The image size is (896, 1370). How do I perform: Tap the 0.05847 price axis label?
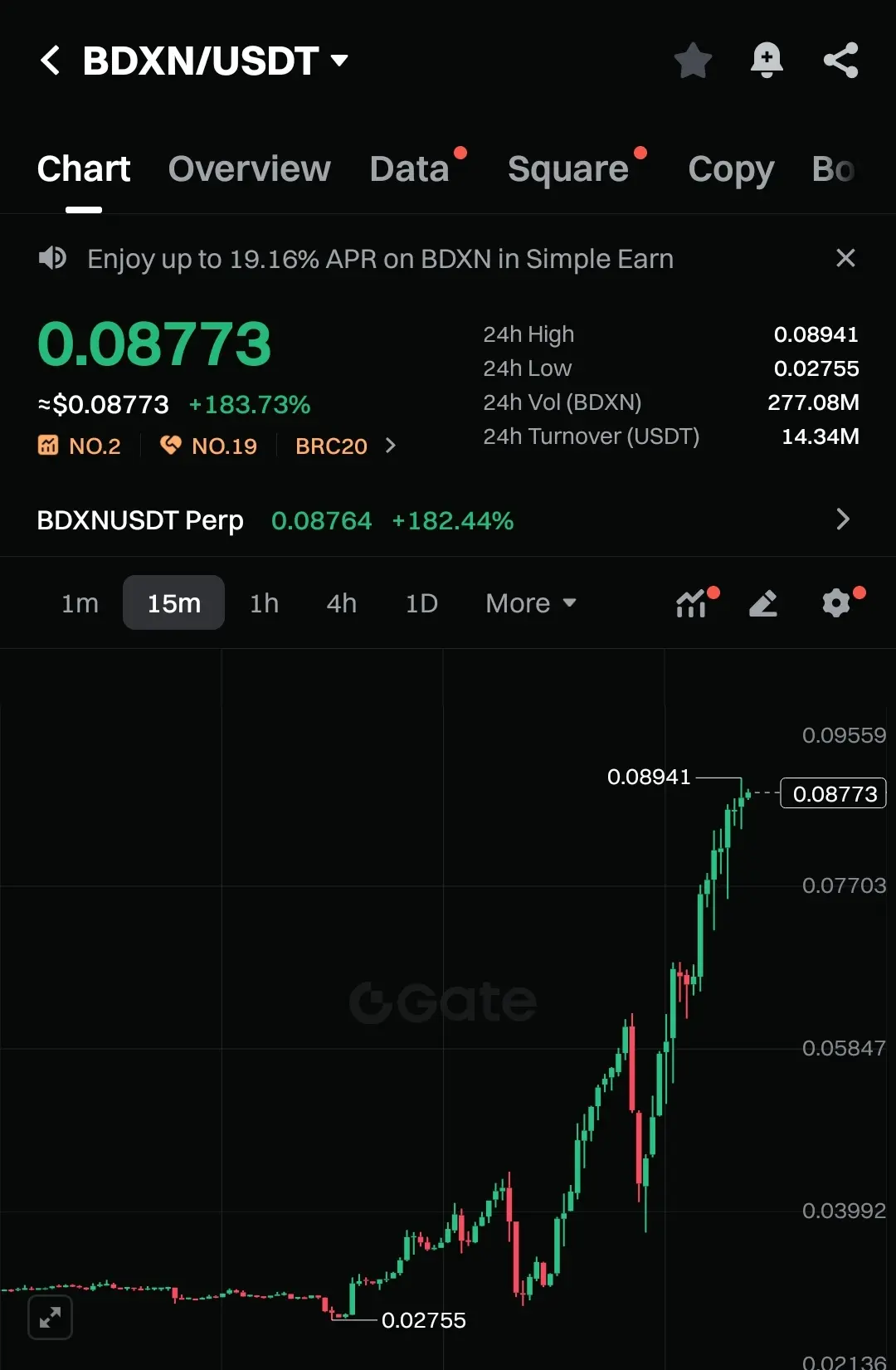point(844,1048)
